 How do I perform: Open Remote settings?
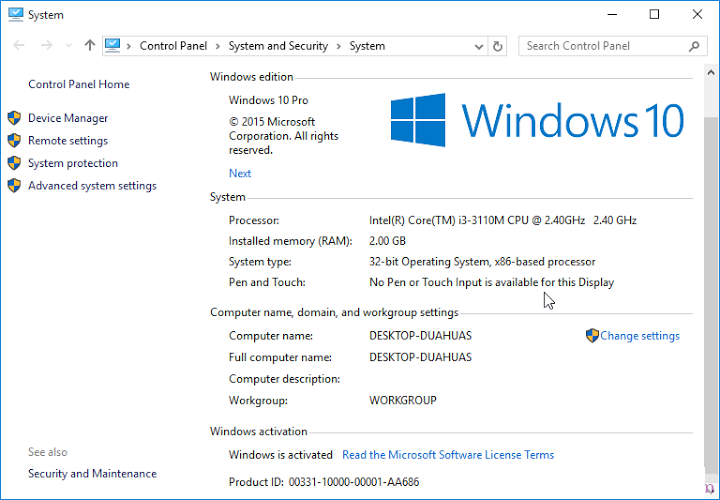coord(68,140)
